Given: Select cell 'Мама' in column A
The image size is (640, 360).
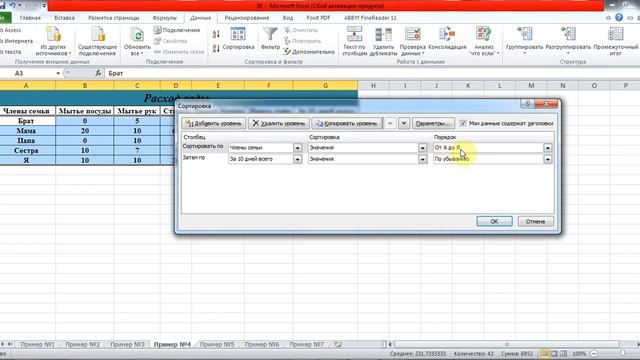Looking at the screenshot, I should [x=26, y=131].
